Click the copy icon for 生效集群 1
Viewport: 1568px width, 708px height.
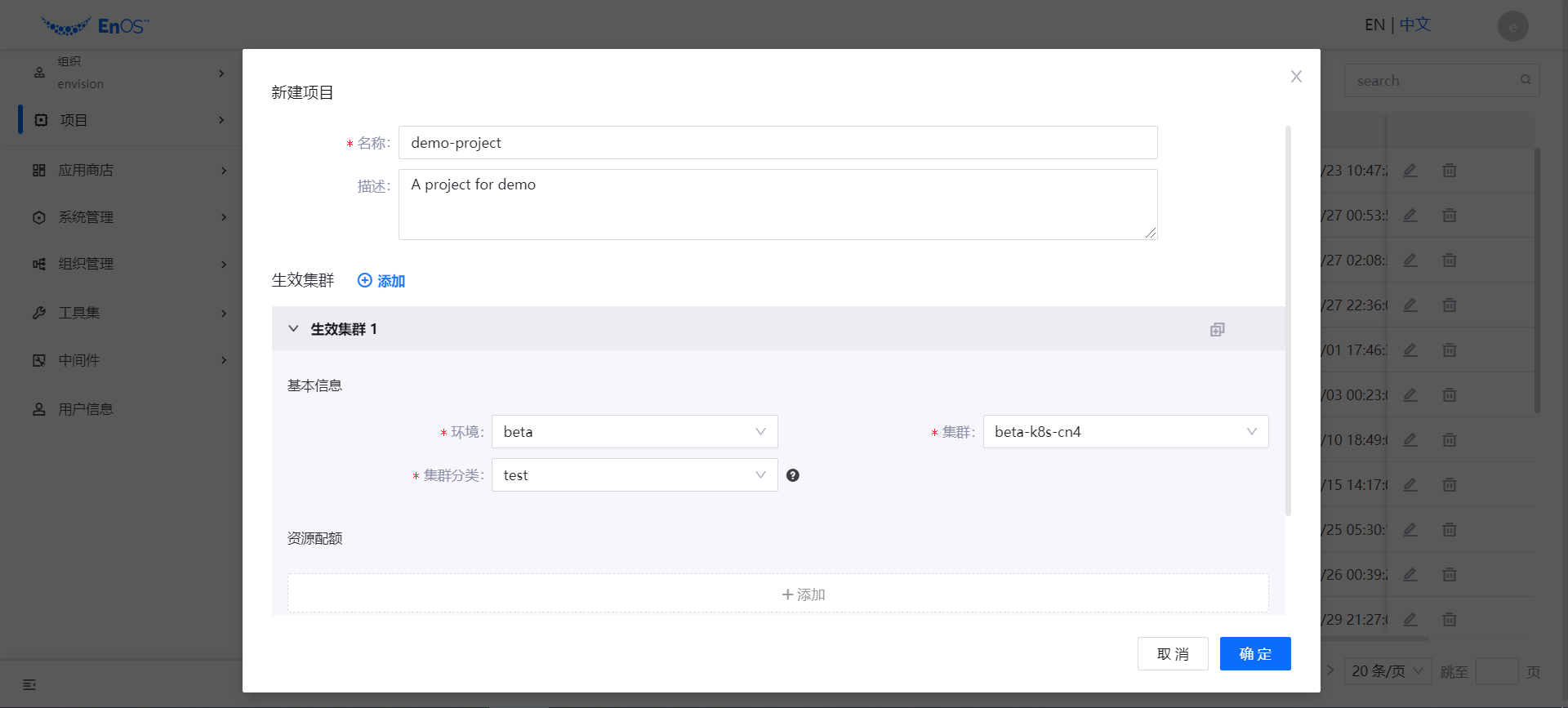tap(1217, 329)
